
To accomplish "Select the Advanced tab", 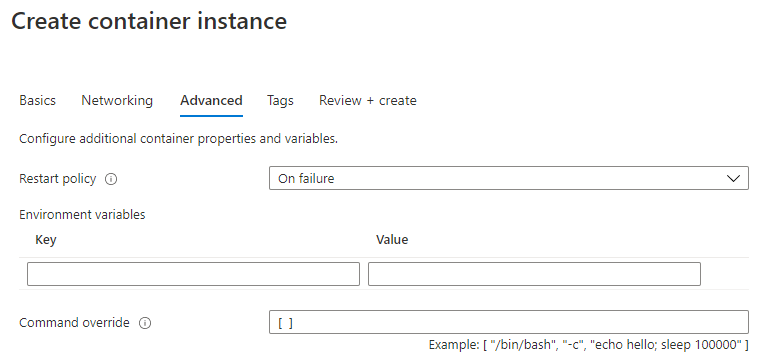I will 211,101.
